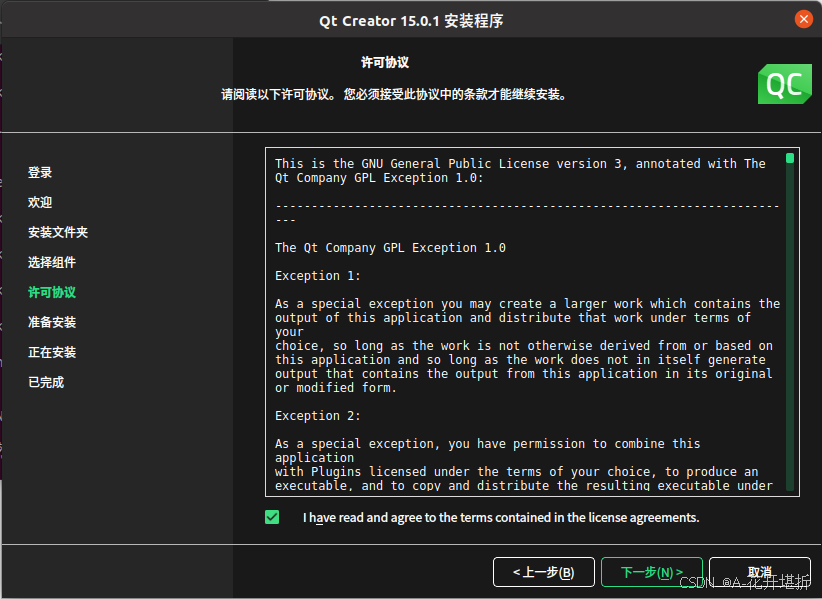This screenshot has width=822, height=599.
Task: Click the 取消 cancel button
Action: (760, 572)
